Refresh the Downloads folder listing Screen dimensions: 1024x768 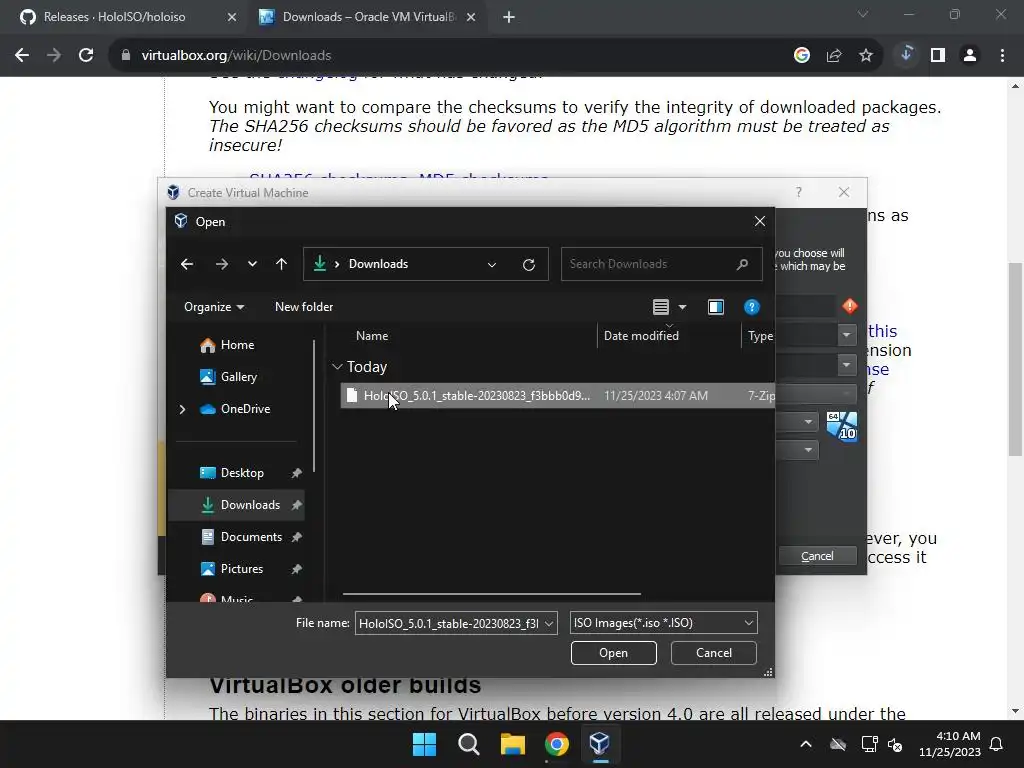click(529, 264)
